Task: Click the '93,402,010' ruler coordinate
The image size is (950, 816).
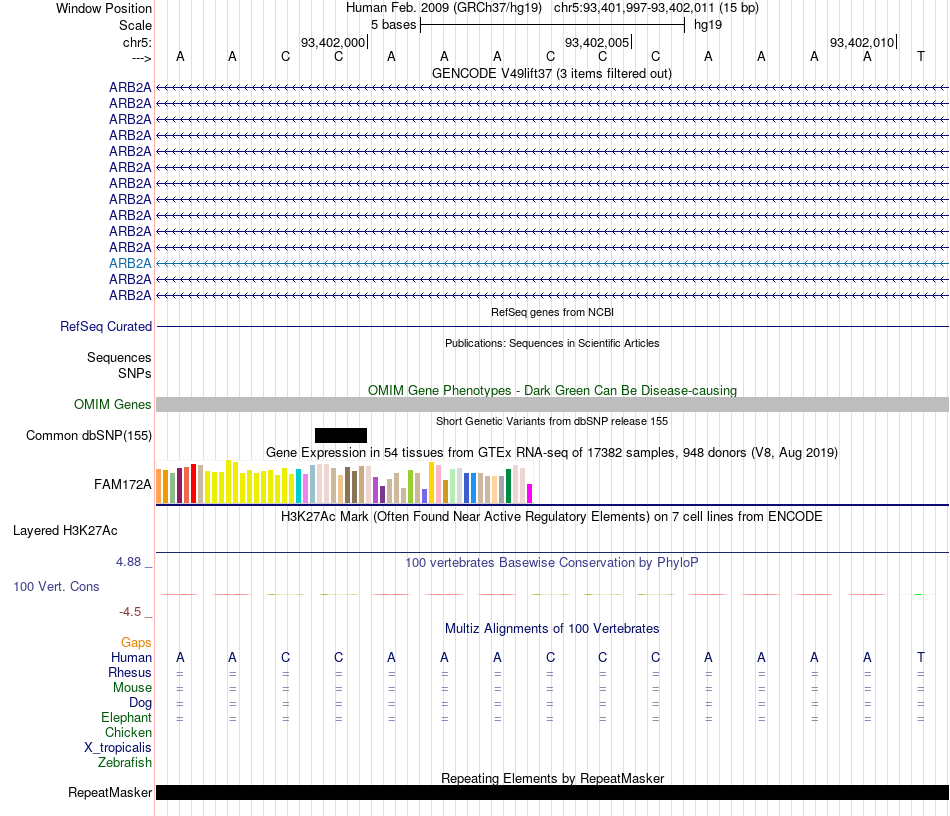Action: click(862, 42)
